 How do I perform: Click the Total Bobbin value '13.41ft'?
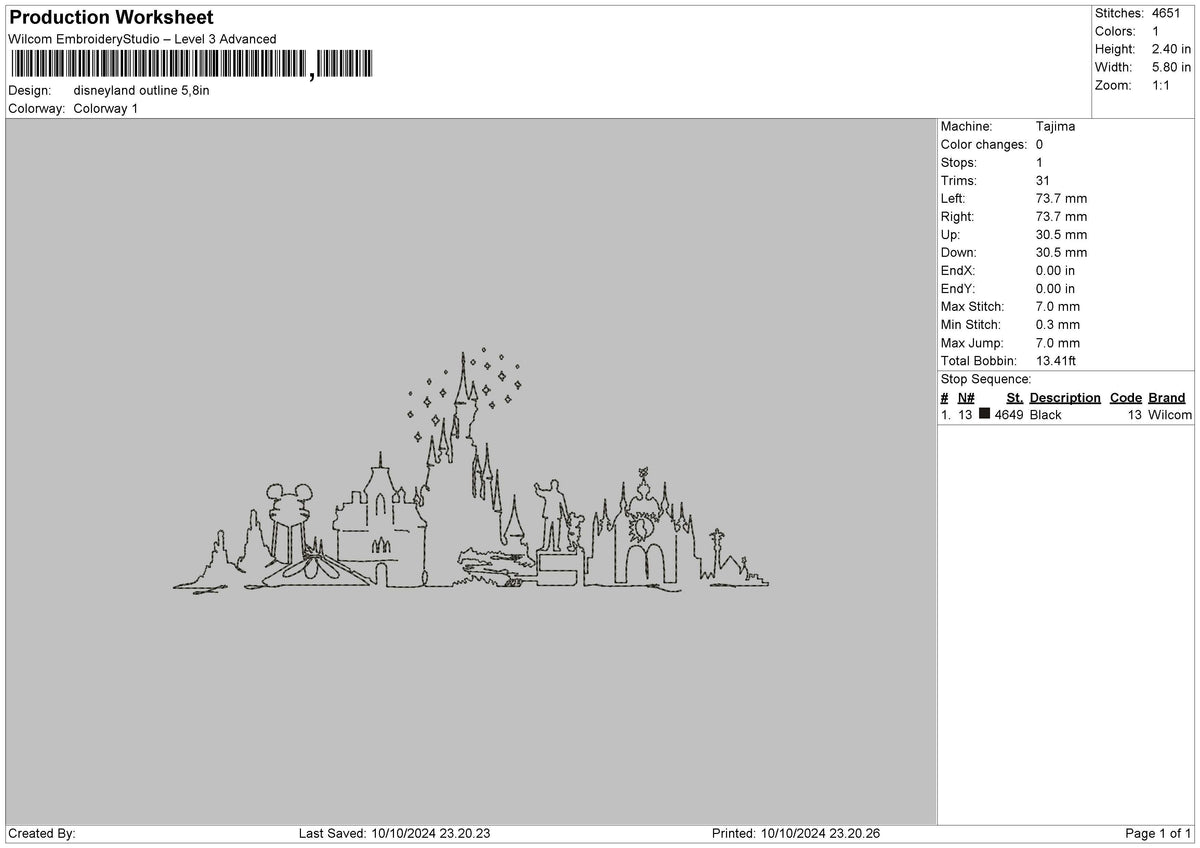click(x=1057, y=360)
